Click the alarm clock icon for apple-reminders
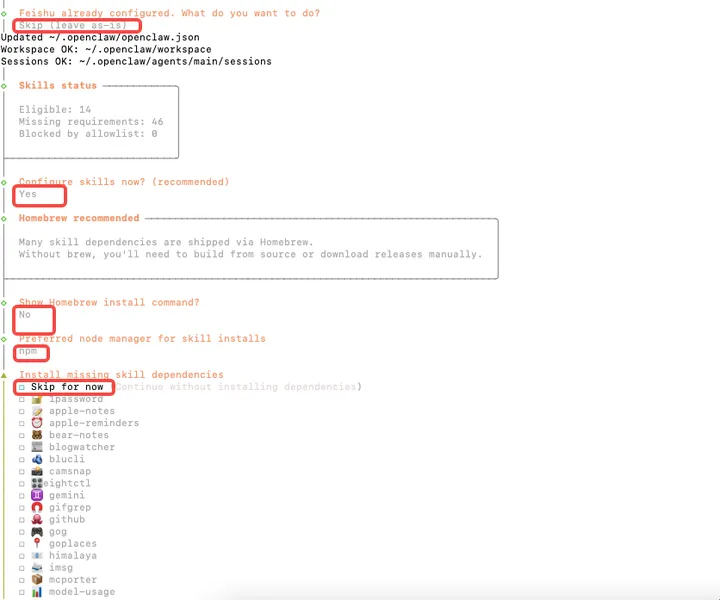Screen dimensions: 720x600 click(x=37, y=423)
